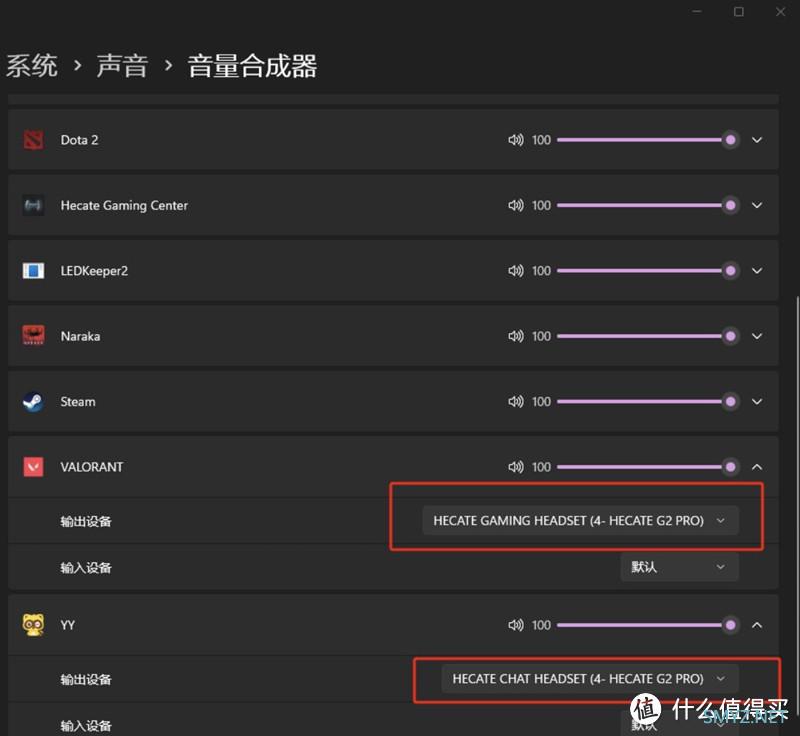The image size is (800, 736).
Task: Click 输入设备 label under VALORANT
Action: (86, 568)
